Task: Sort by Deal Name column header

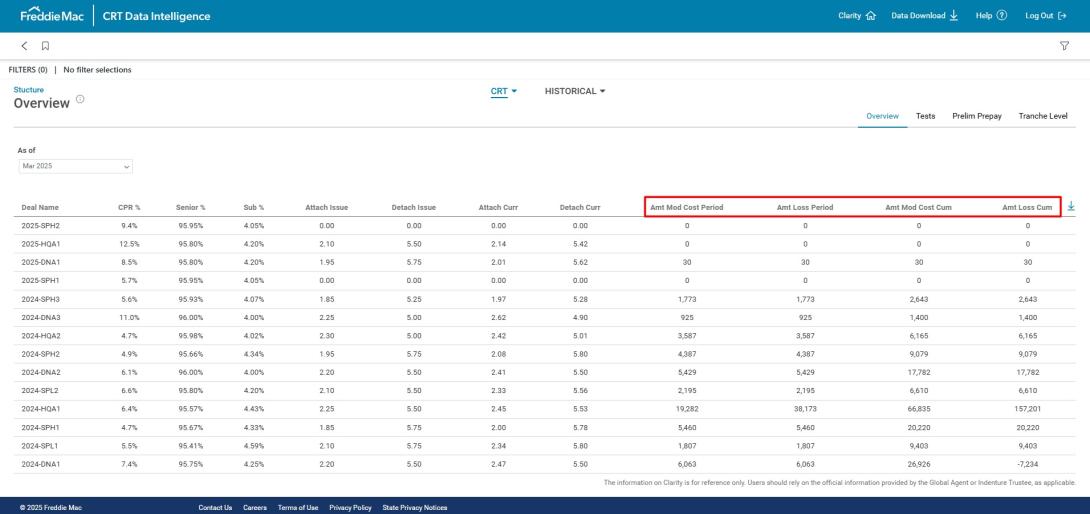Action: [40, 207]
